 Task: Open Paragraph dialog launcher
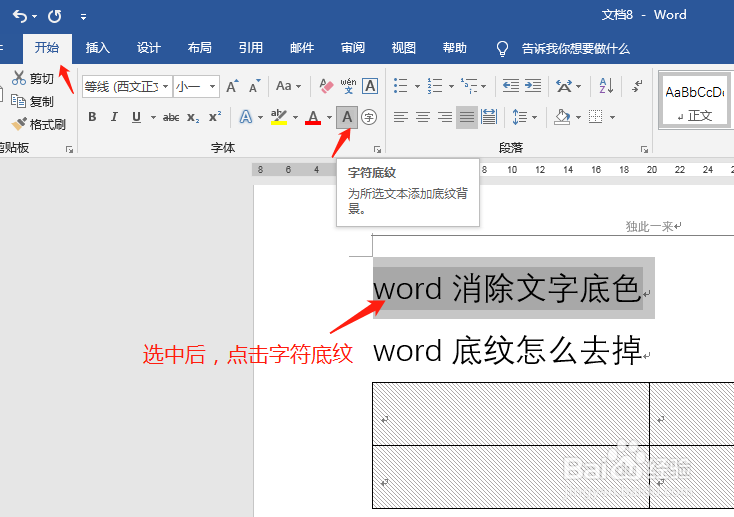click(x=645, y=149)
